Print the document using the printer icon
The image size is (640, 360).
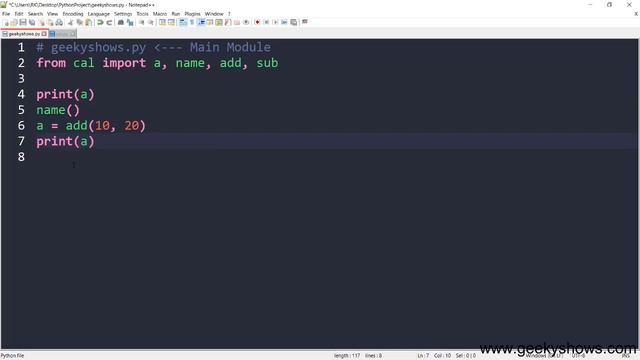pyautogui.click(x=59, y=22)
